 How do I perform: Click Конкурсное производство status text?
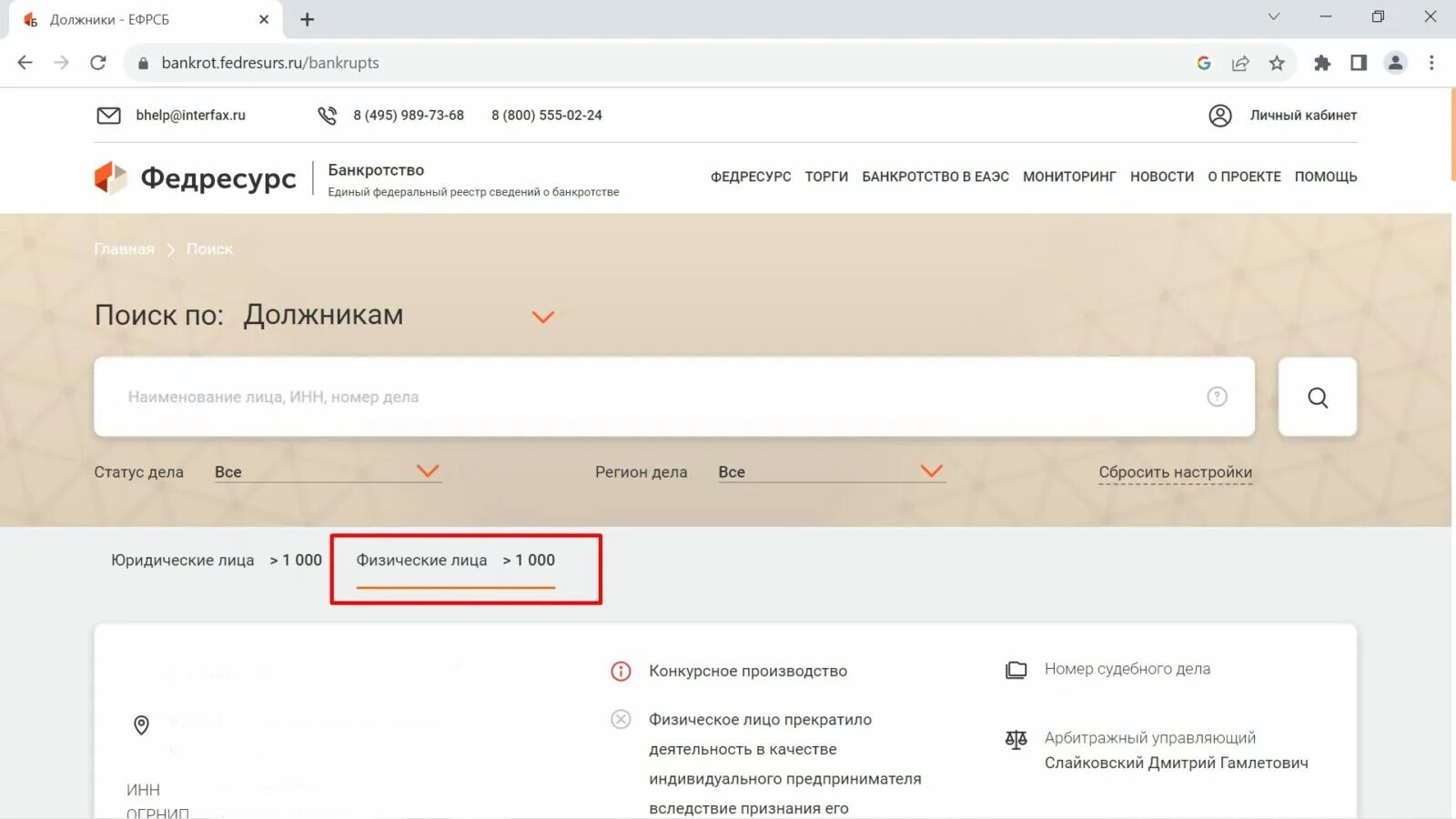pyautogui.click(x=748, y=672)
